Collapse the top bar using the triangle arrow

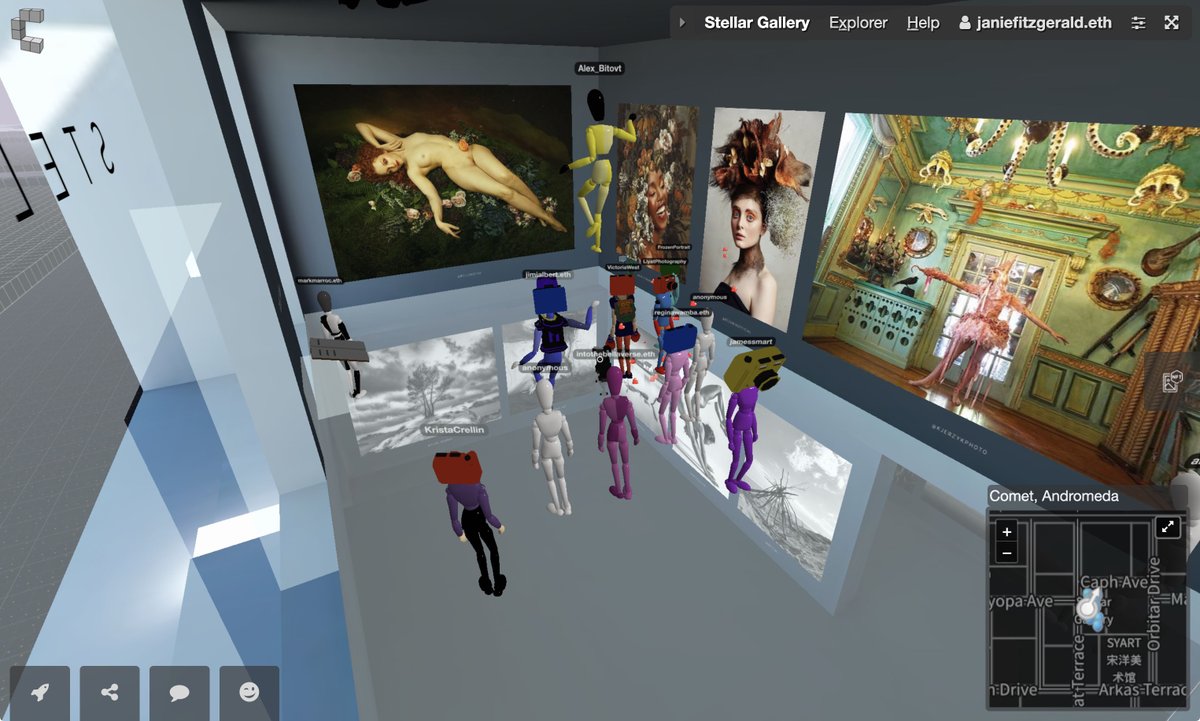[682, 23]
